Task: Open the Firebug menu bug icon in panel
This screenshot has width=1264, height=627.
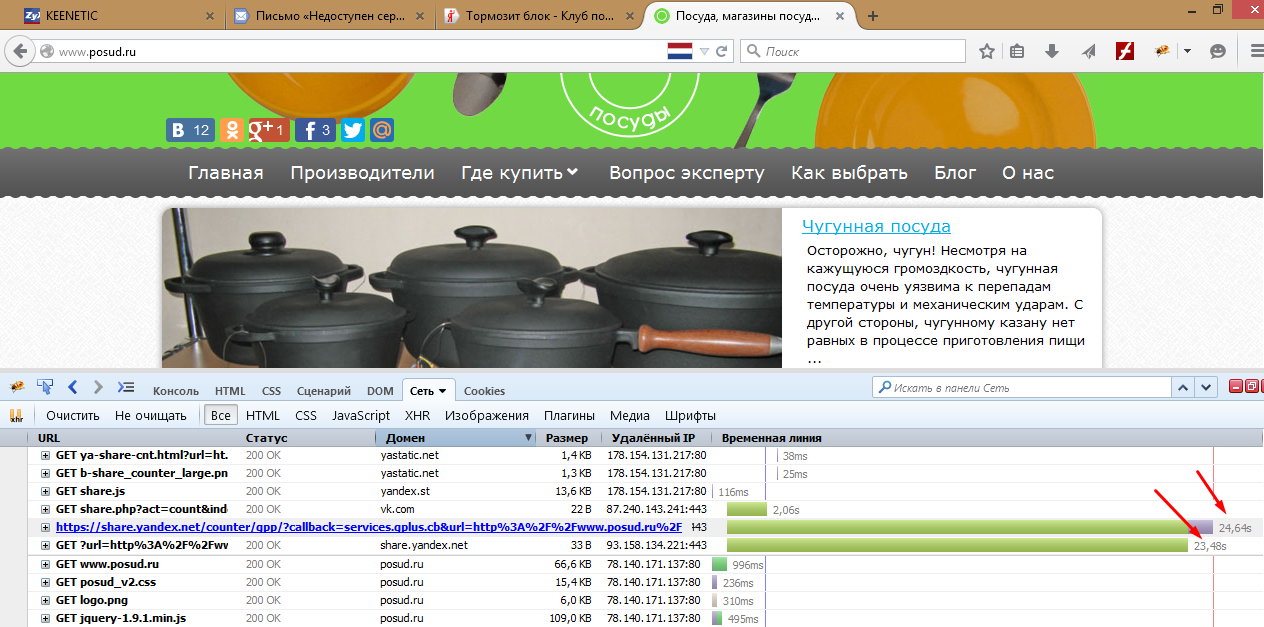Action: point(17,387)
